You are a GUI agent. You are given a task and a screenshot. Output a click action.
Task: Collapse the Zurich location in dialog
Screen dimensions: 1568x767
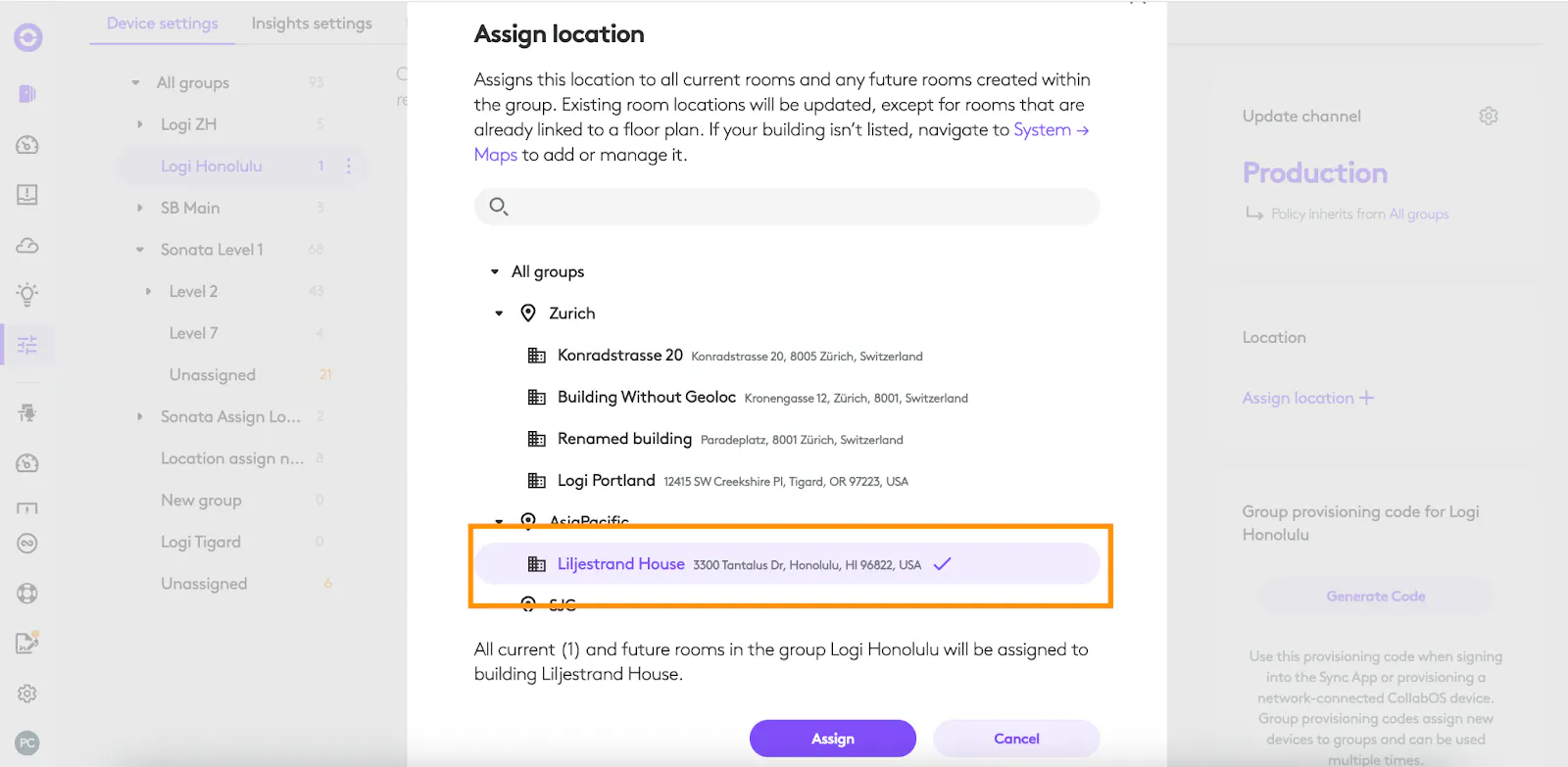point(499,313)
